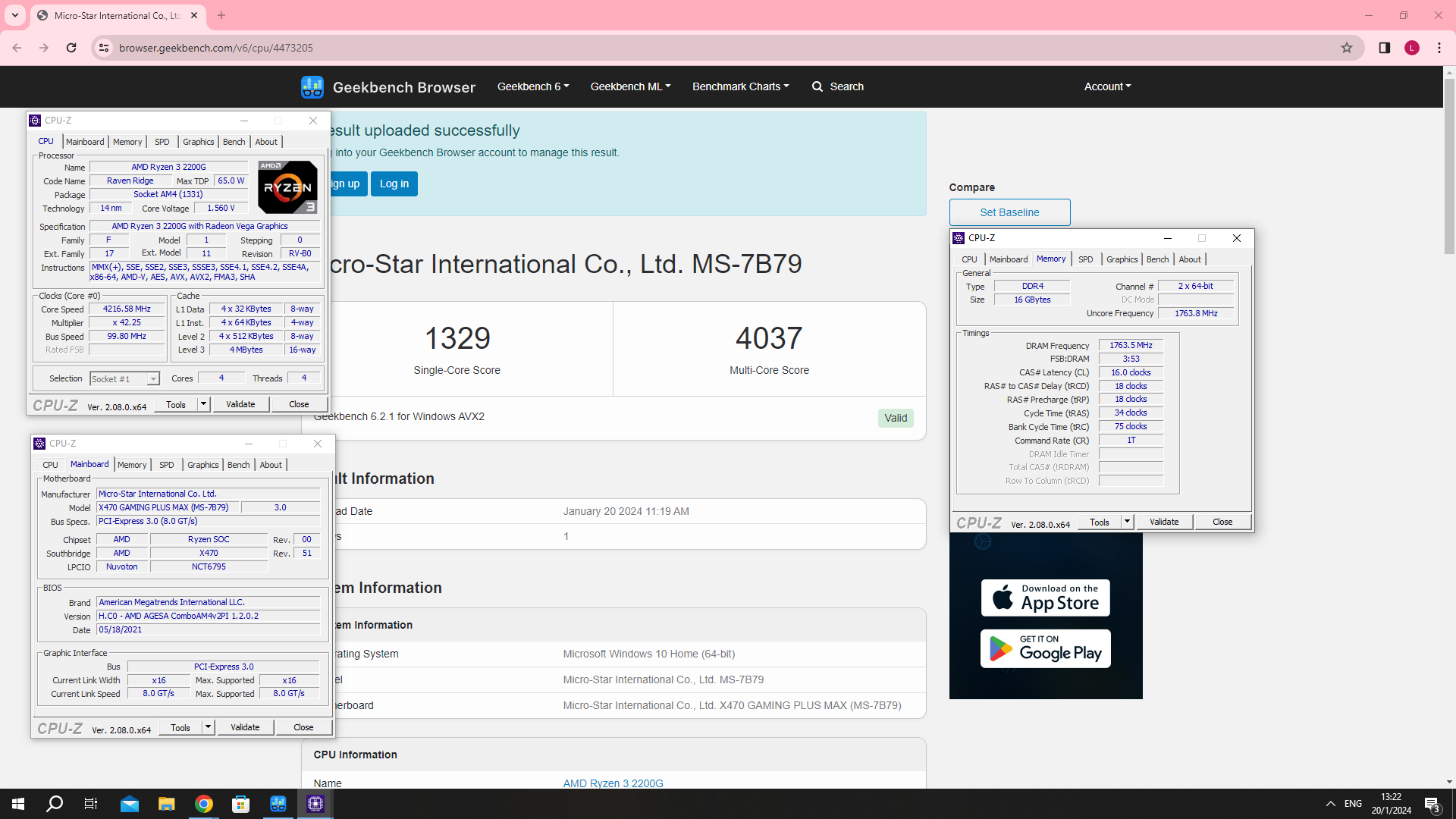Reload the Geekbench page
This screenshot has width=1456, height=819.
71,48
